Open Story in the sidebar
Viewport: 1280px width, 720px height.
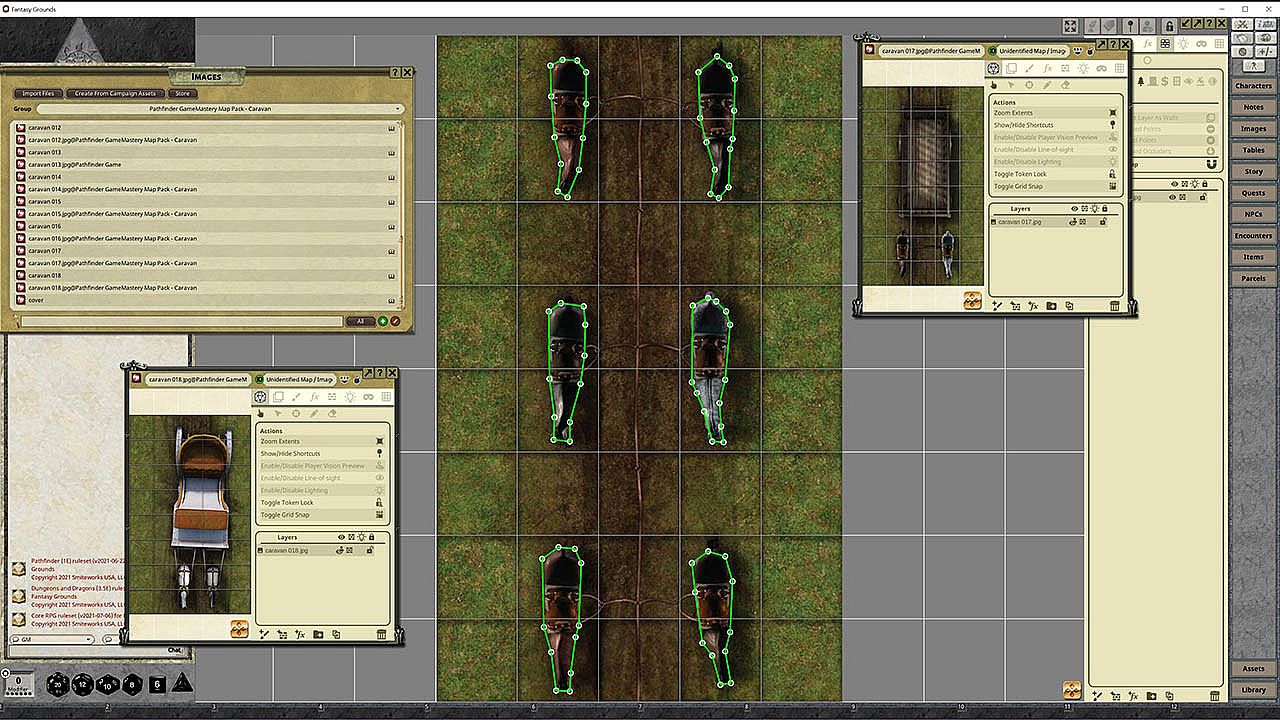click(1253, 172)
